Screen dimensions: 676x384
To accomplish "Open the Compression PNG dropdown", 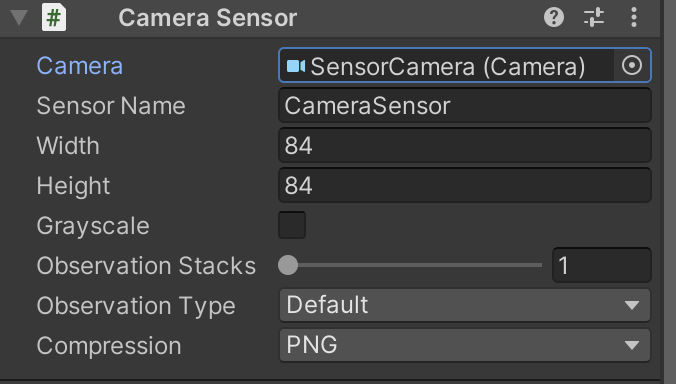I will pos(465,345).
